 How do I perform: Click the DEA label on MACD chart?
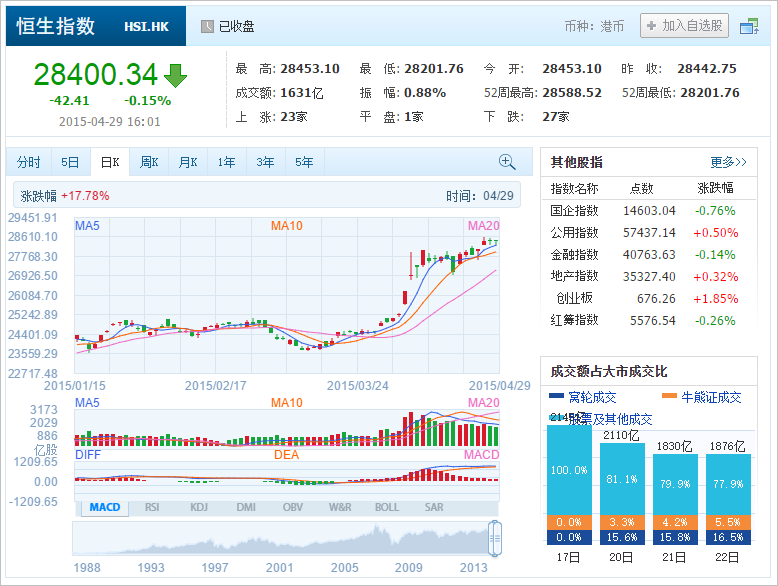pyautogui.click(x=286, y=455)
